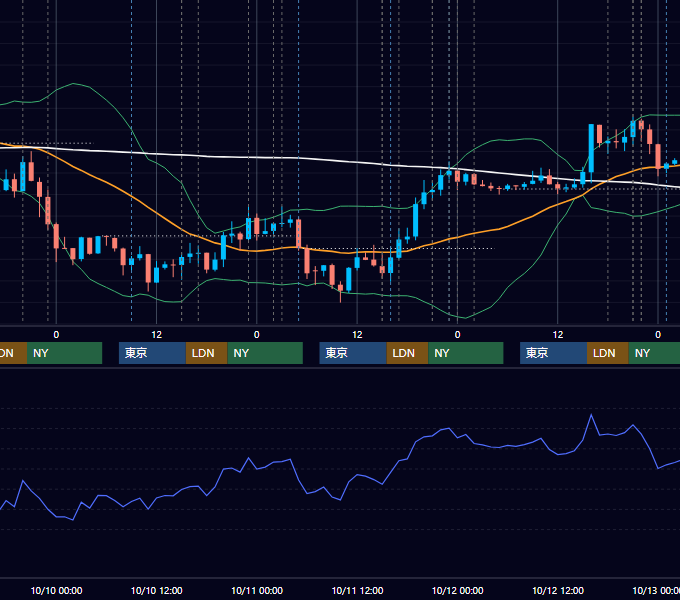The width and height of the screenshot is (680, 600).
Task: Click the hour label 12 above 10/10 12:00
Action: pyautogui.click(x=157, y=335)
